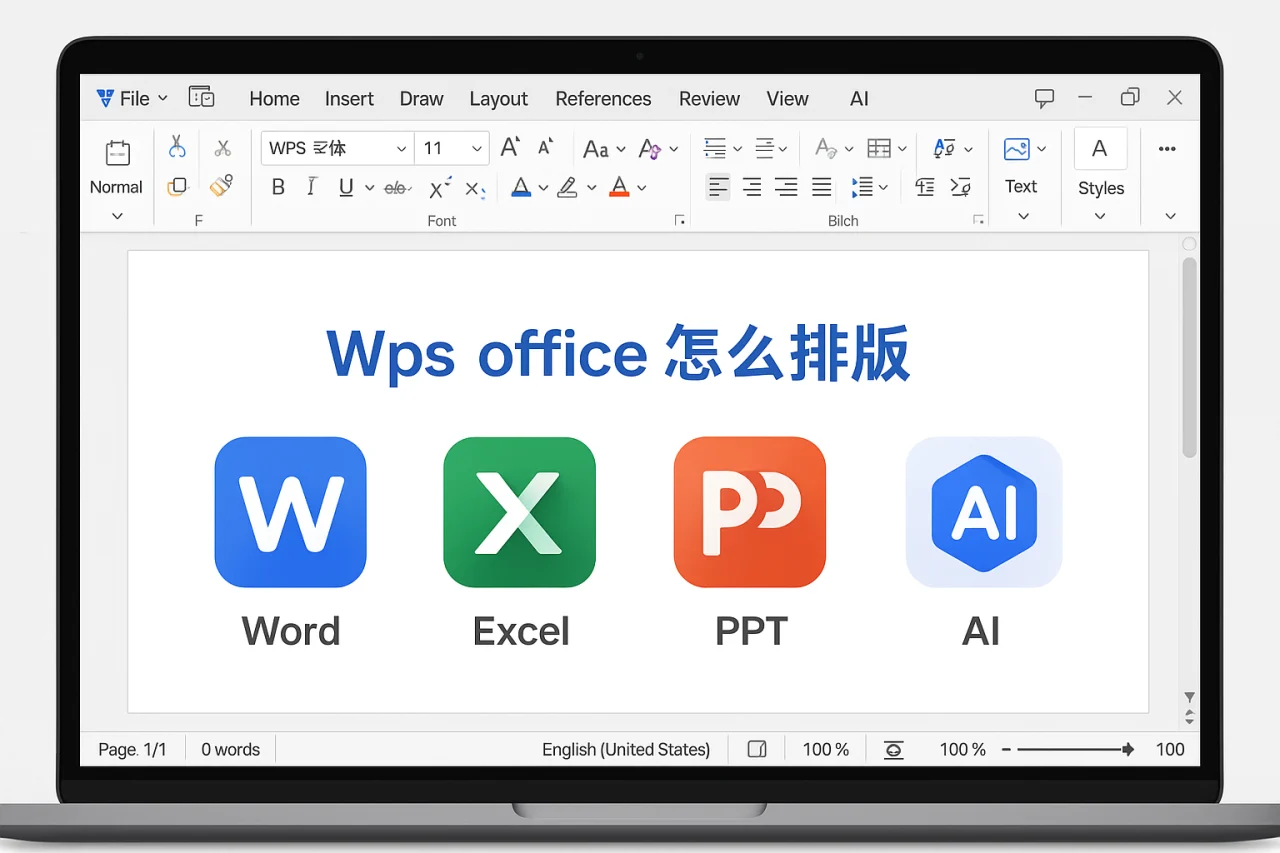1280x853 pixels.
Task: Apply strikethrough to text
Action: pyautogui.click(x=397, y=188)
